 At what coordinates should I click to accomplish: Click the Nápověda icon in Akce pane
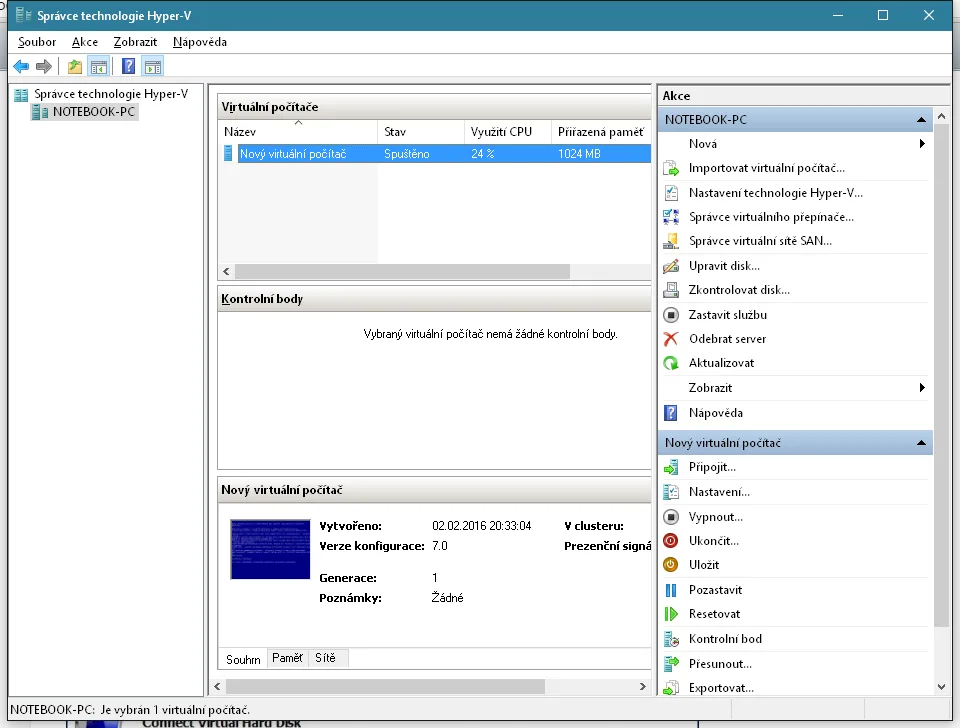(671, 413)
